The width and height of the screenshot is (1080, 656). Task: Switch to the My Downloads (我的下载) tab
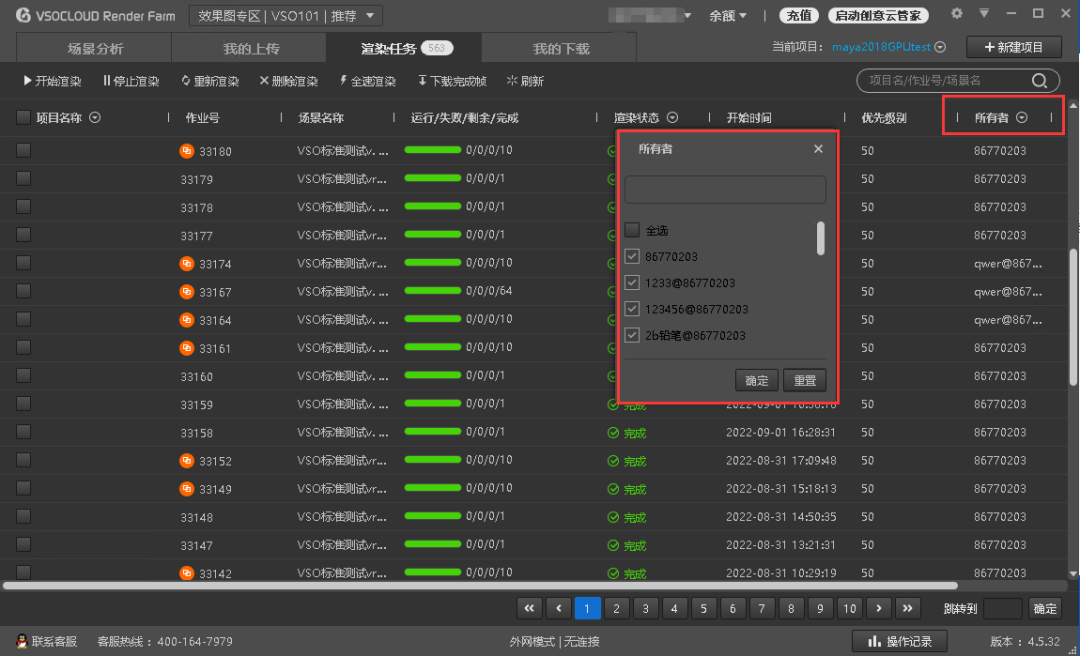(x=560, y=48)
